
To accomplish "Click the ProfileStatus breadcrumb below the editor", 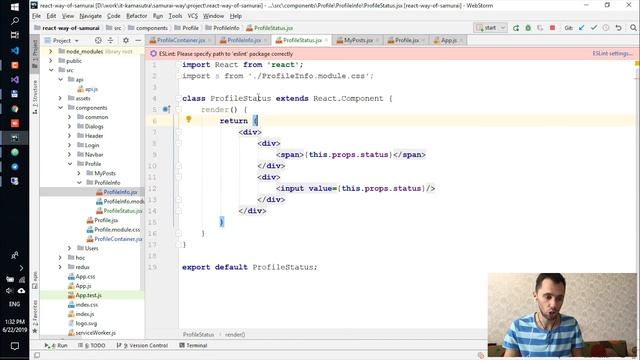I will pyautogui.click(x=198, y=334).
